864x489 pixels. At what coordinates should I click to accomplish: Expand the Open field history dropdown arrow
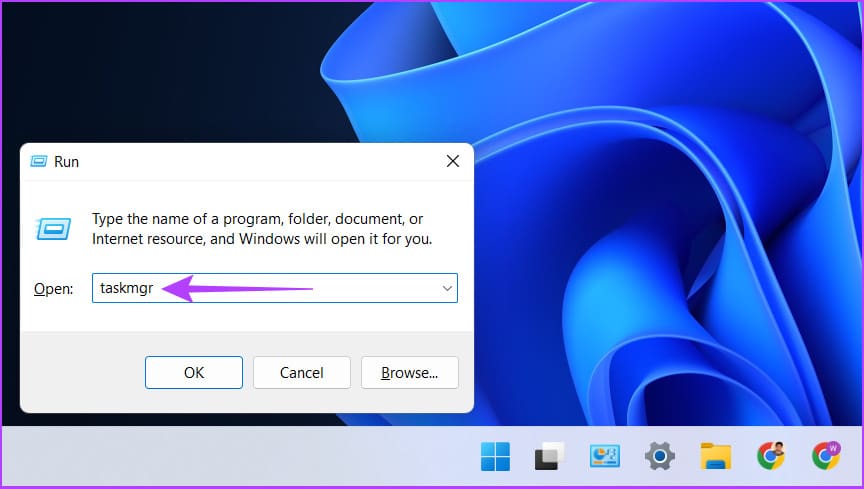[447, 288]
